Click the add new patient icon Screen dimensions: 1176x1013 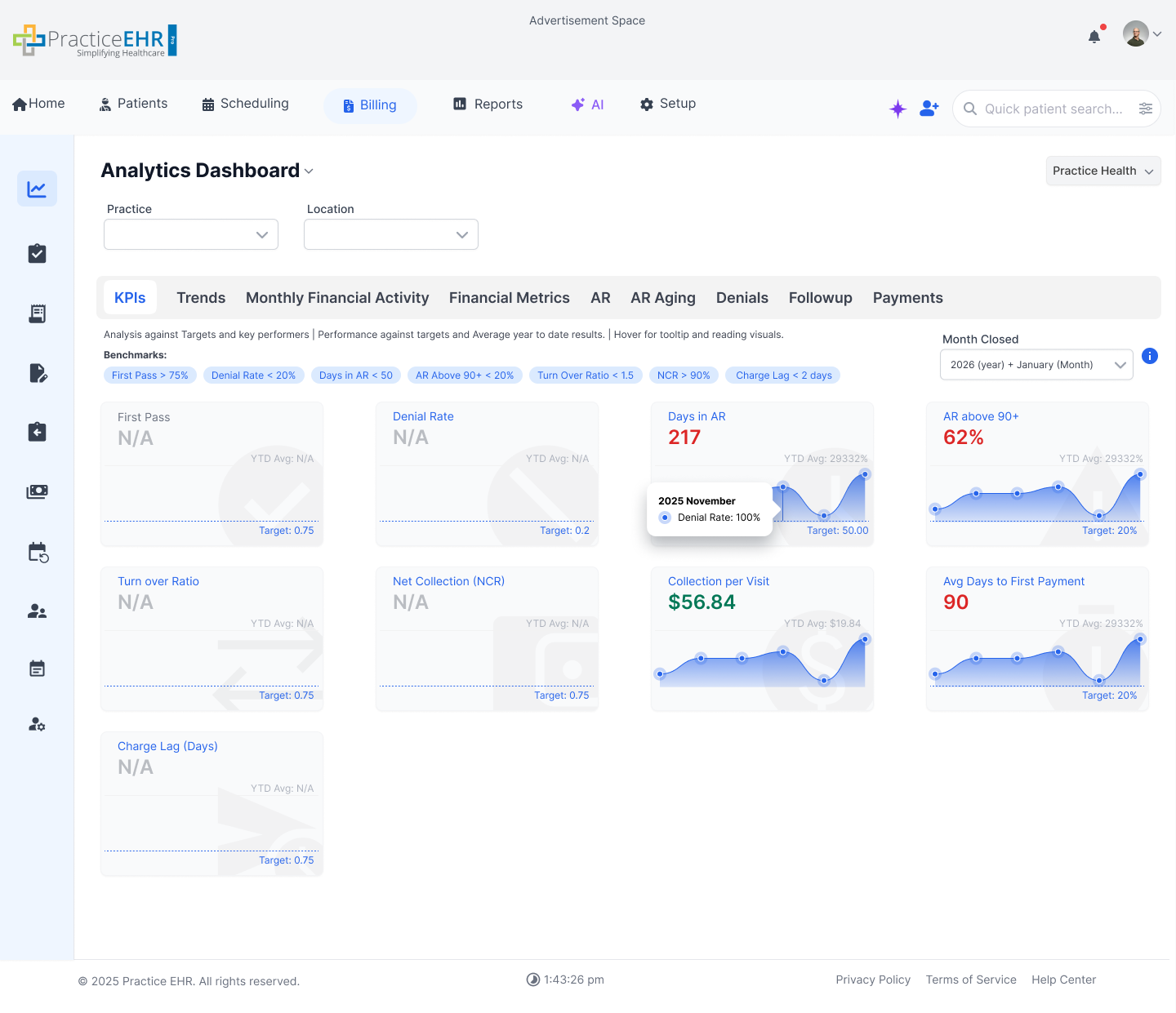tap(929, 108)
